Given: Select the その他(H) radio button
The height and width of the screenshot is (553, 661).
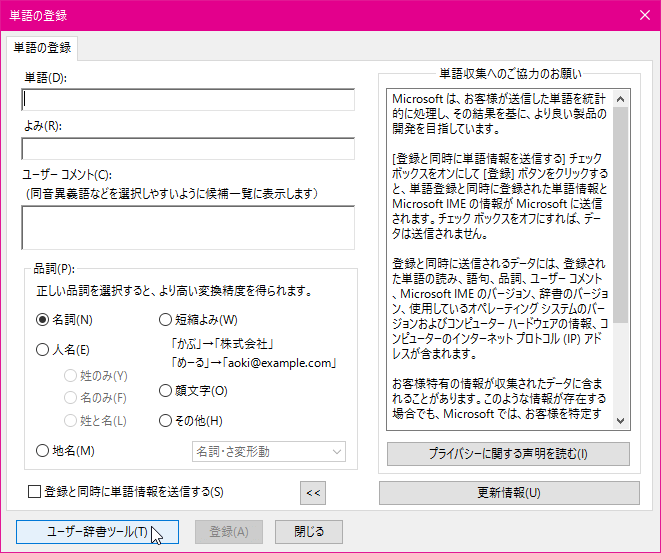Looking at the screenshot, I should pos(165,421).
